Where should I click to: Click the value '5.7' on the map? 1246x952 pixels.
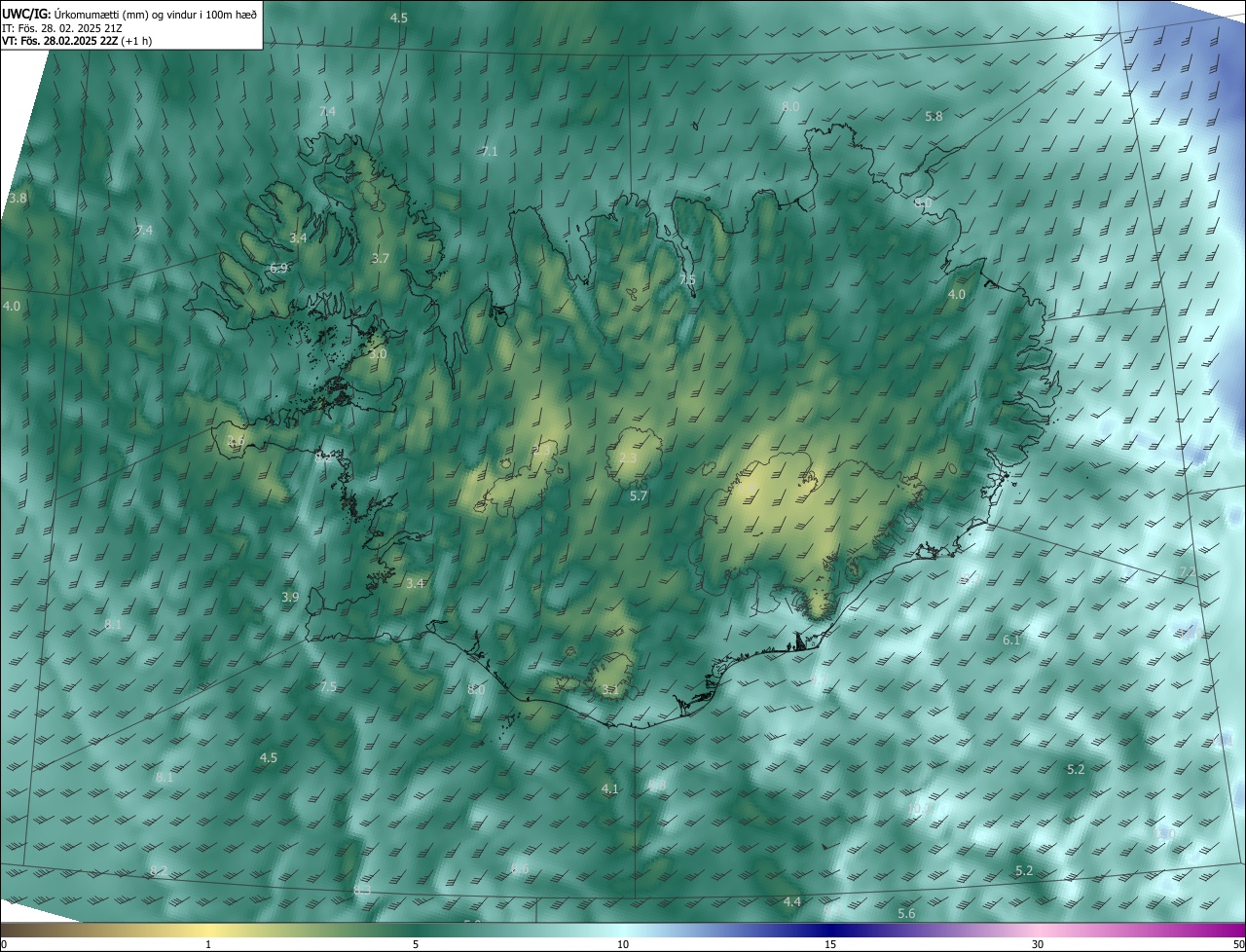[x=639, y=495]
